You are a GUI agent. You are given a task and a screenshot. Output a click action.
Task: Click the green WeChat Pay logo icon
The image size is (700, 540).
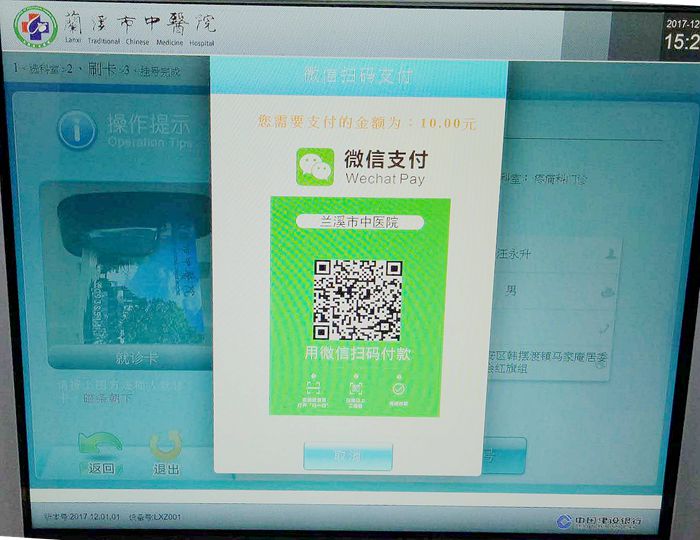point(315,167)
